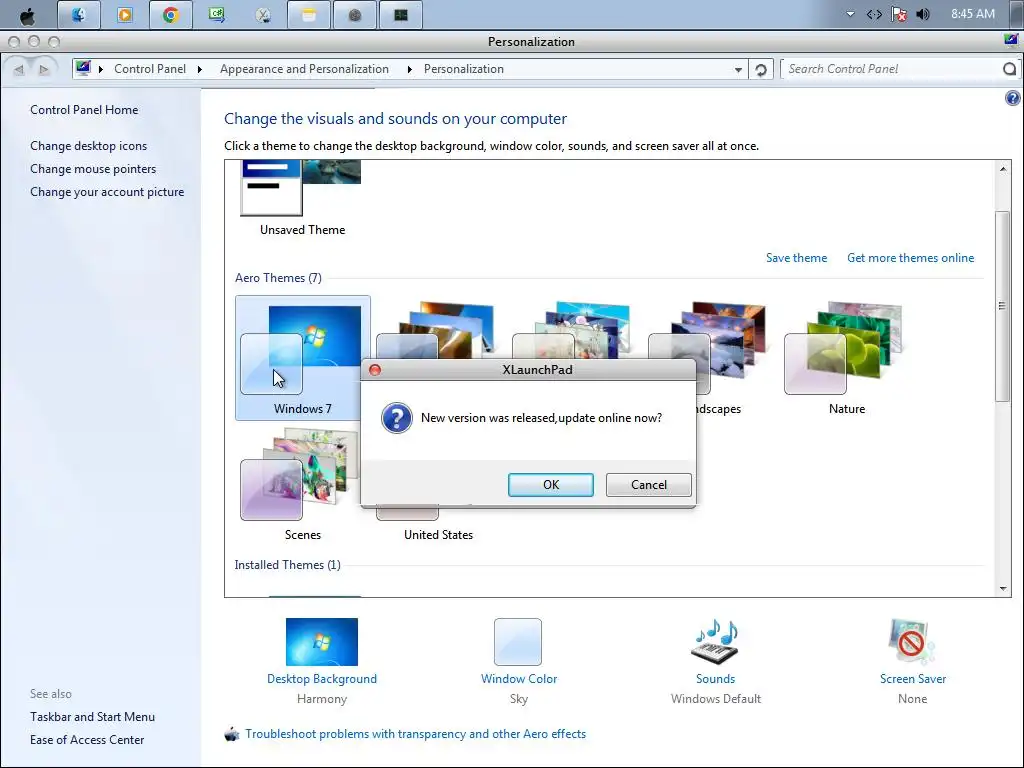Click the search magnifier icon

[1009, 69]
